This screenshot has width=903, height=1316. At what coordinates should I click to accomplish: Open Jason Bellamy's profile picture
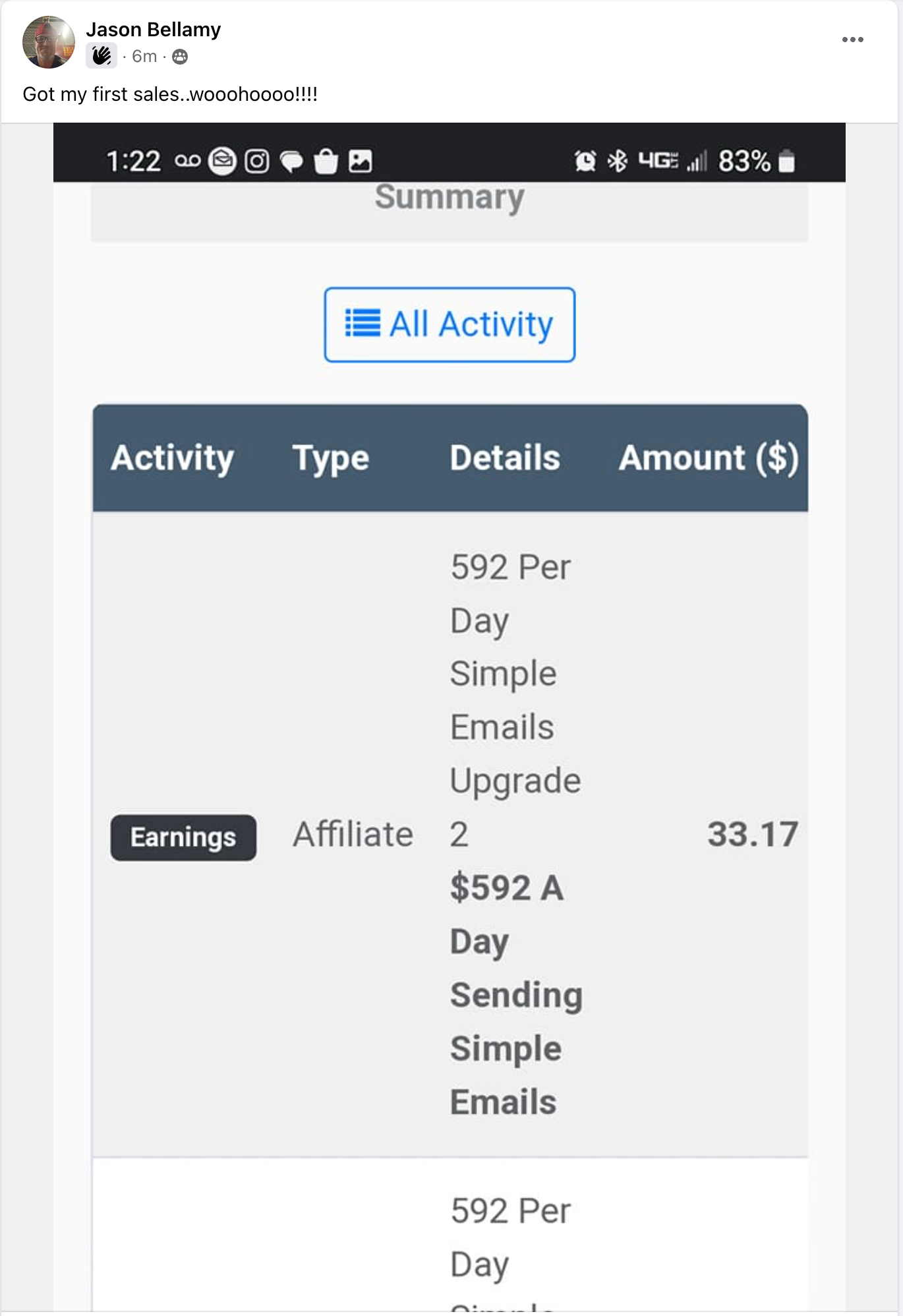(x=49, y=42)
